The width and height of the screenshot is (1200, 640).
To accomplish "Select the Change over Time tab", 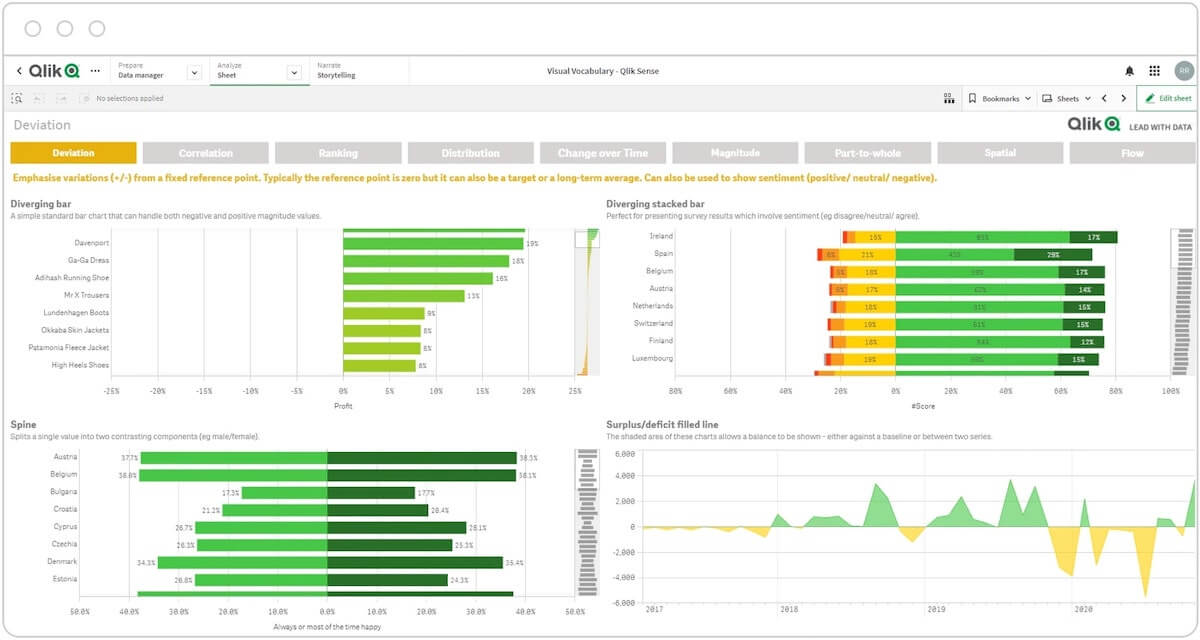I will coord(603,153).
